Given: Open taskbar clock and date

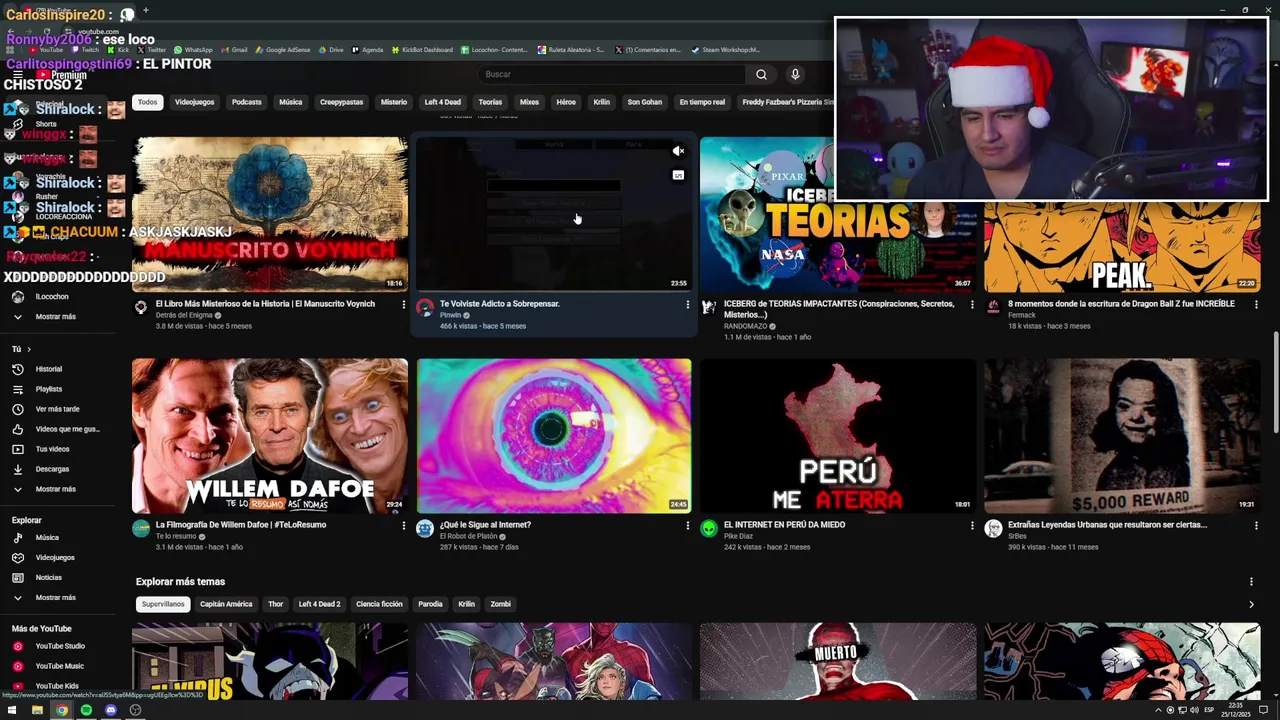Looking at the screenshot, I should [x=1236, y=710].
